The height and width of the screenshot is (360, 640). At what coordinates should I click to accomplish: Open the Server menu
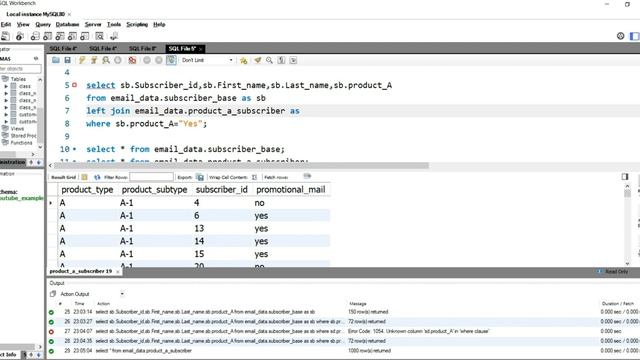click(93, 24)
